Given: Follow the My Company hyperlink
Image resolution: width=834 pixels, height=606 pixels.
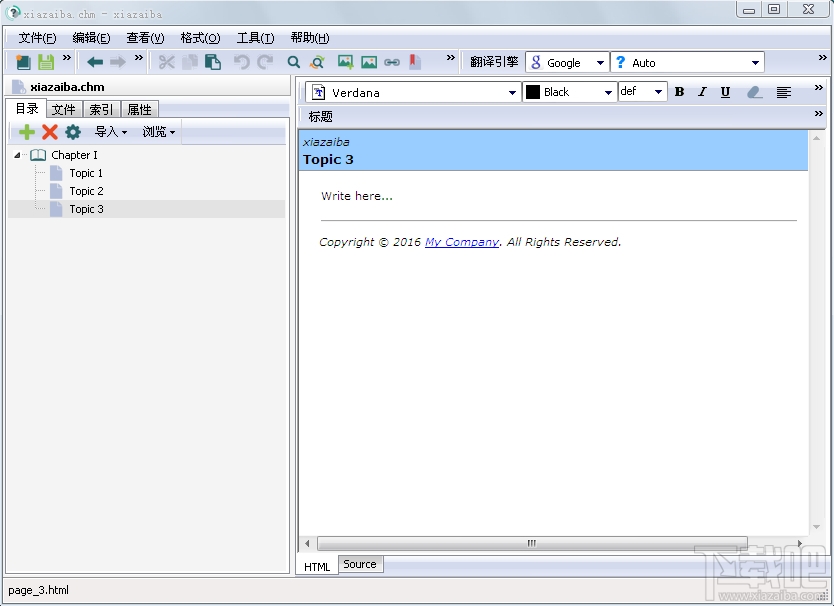Looking at the screenshot, I should pos(462,241).
